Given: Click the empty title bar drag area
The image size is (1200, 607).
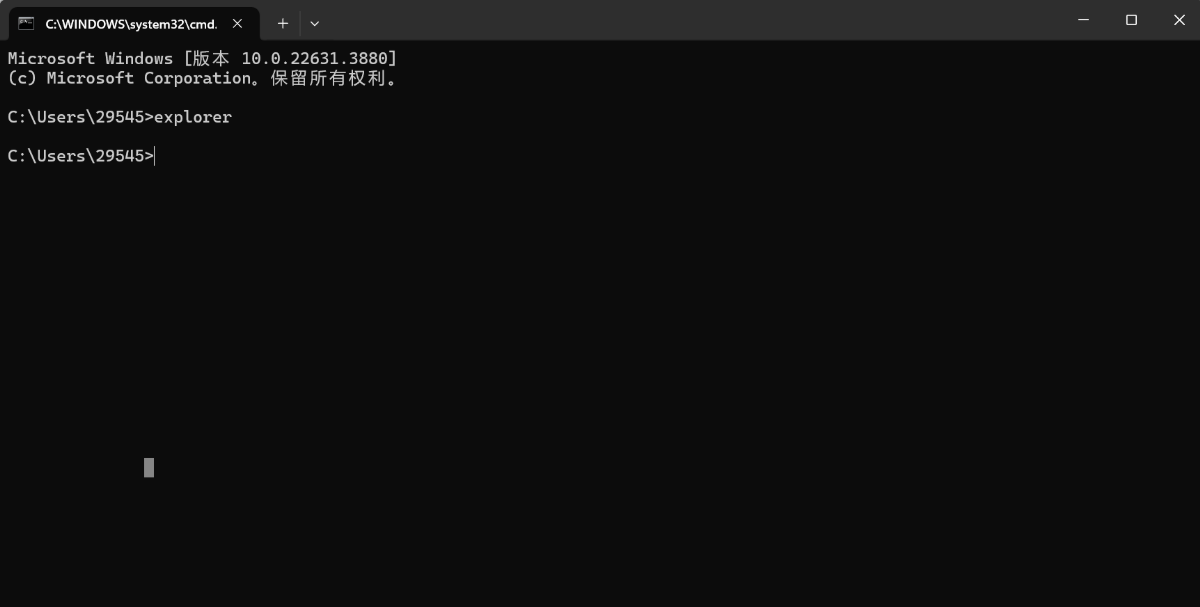Looking at the screenshot, I should point(690,20).
